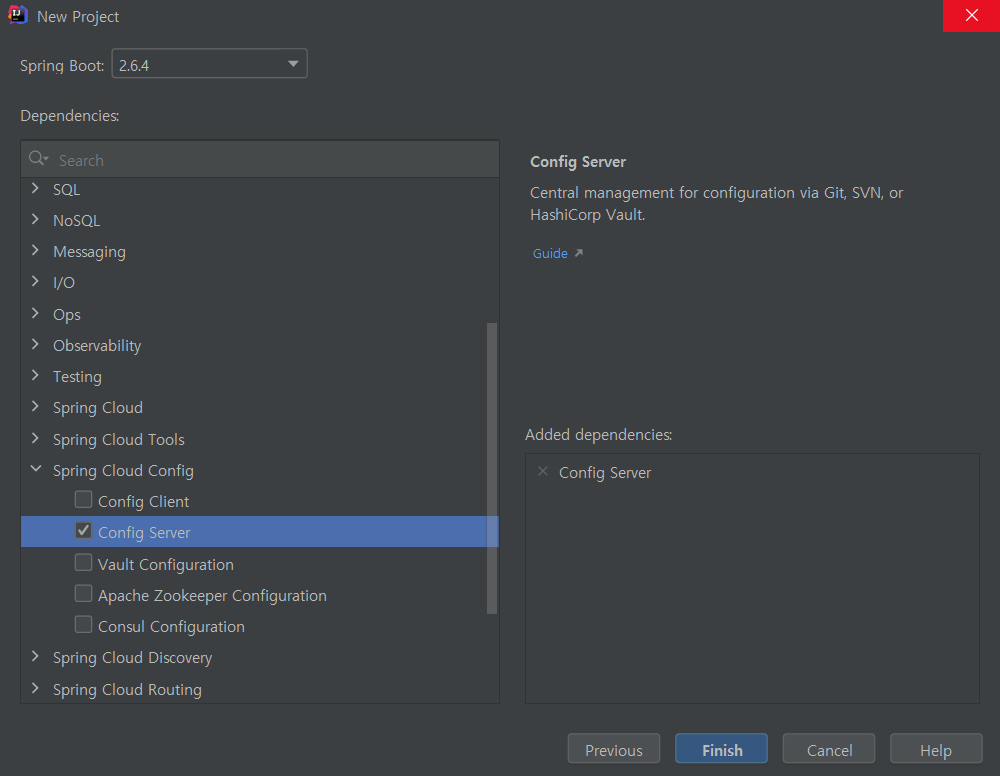
Task: Click the IntelliJ IDEA logo icon
Action: pyautogui.click(x=18, y=15)
